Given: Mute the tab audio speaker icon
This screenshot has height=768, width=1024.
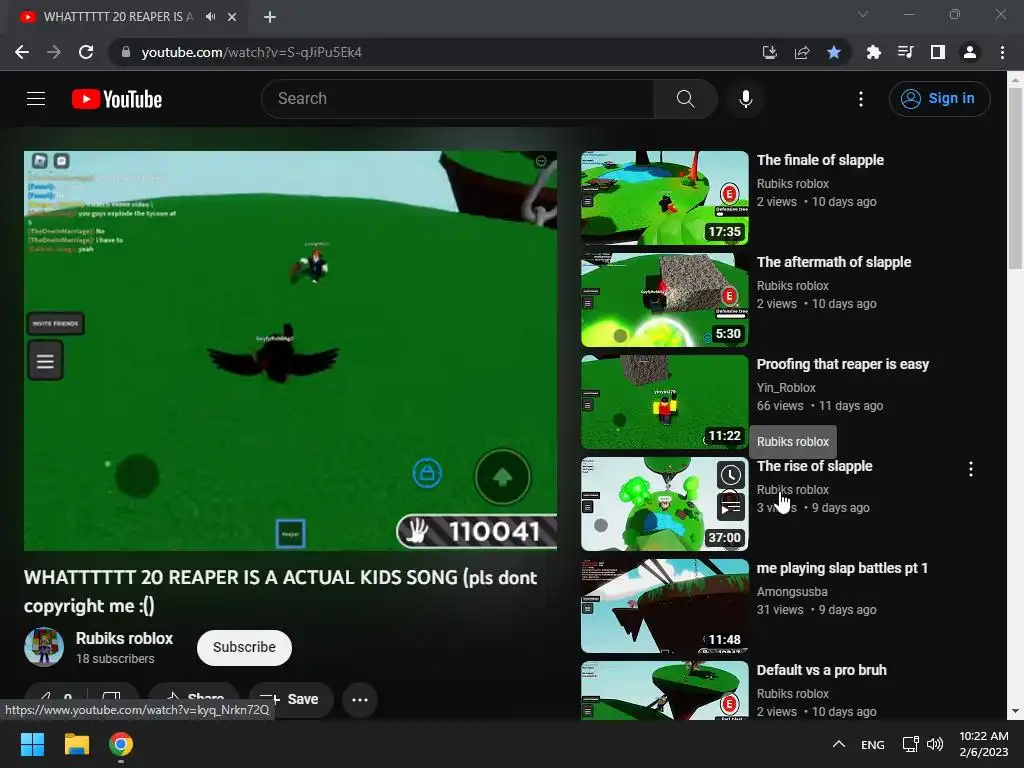Looking at the screenshot, I should [210, 17].
